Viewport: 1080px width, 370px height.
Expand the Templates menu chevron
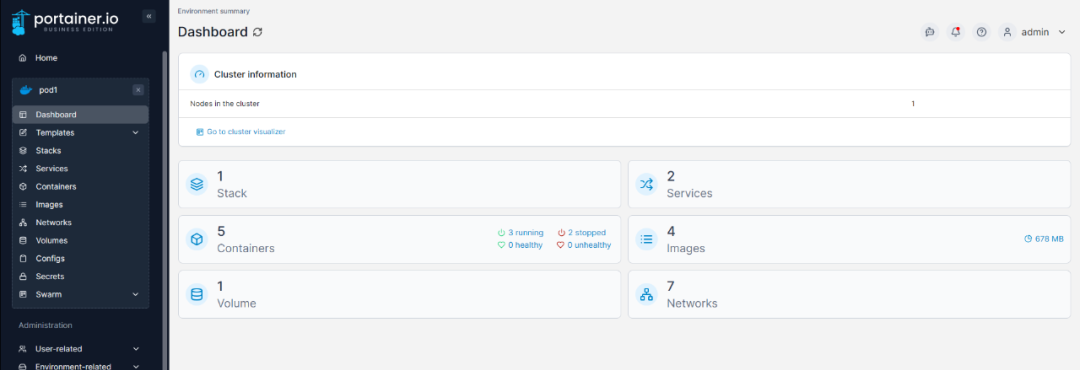(x=136, y=132)
